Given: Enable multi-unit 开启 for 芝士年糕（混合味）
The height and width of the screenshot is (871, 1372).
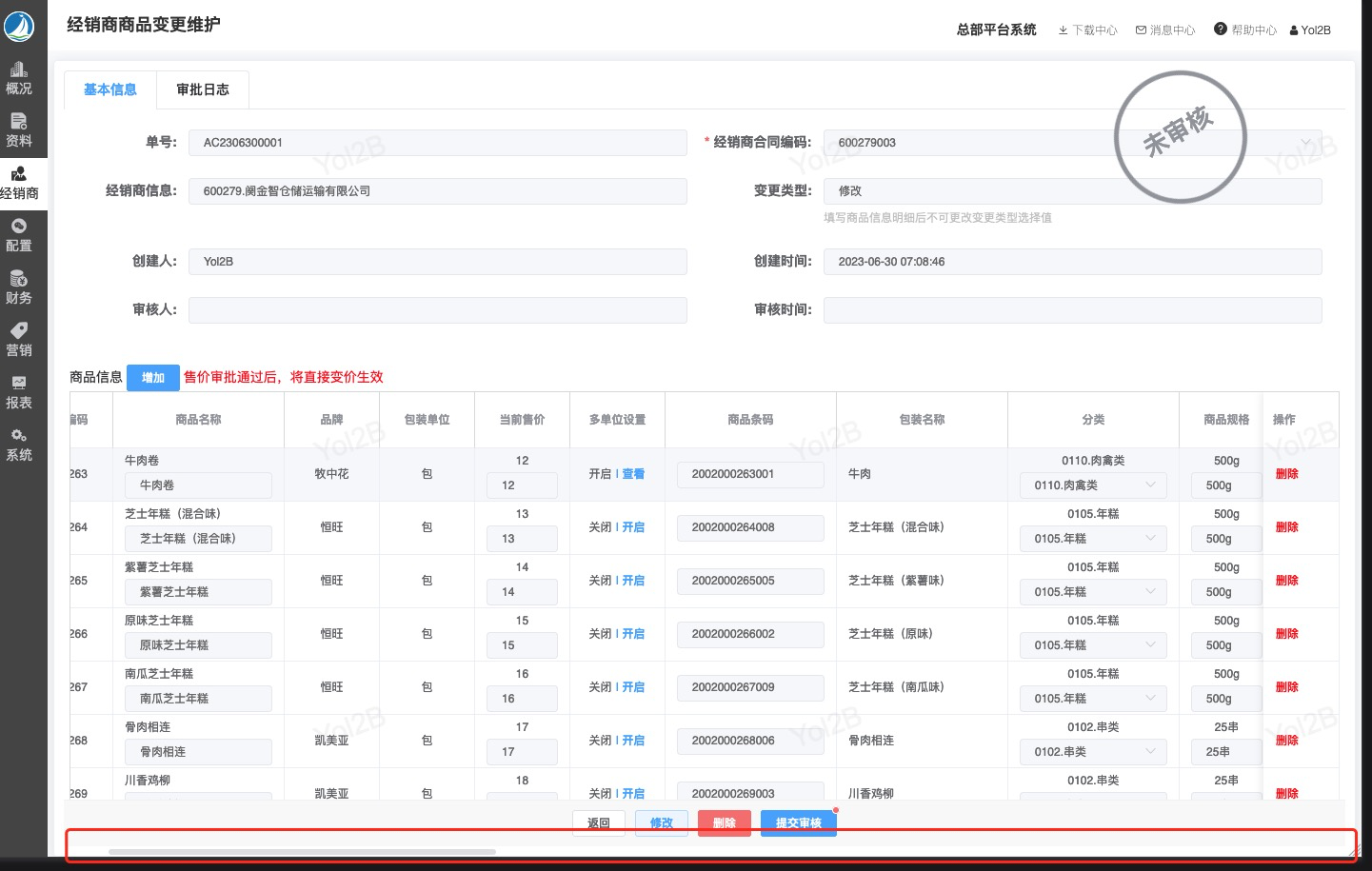Looking at the screenshot, I should click(x=633, y=526).
